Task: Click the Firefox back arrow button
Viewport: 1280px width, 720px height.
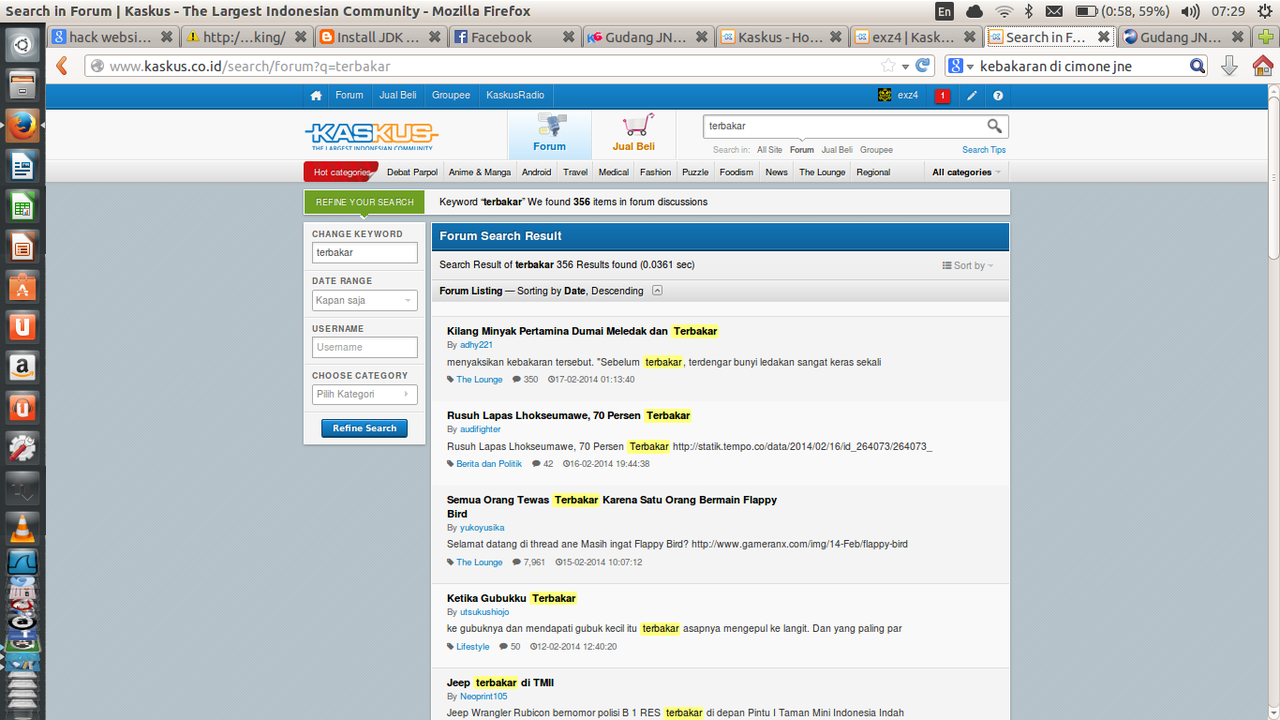Action: pyautogui.click(x=62, y=66)
